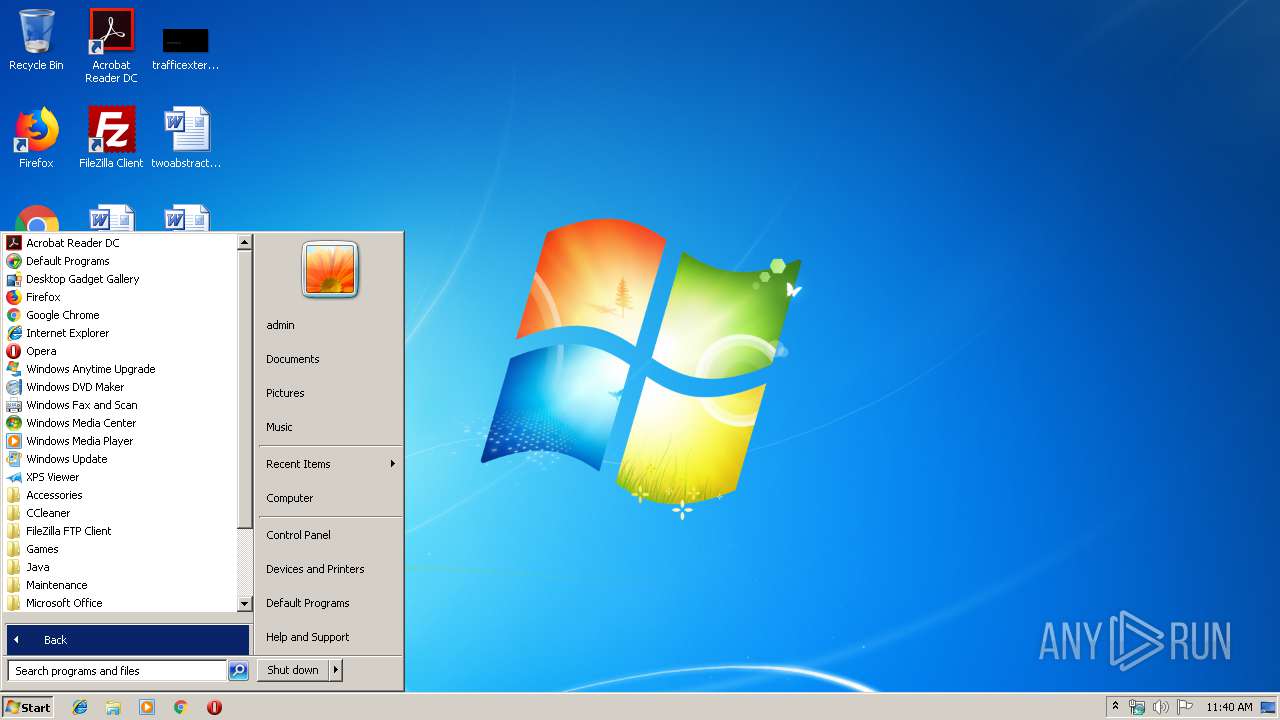Click the Shut down button

point(293,670)
